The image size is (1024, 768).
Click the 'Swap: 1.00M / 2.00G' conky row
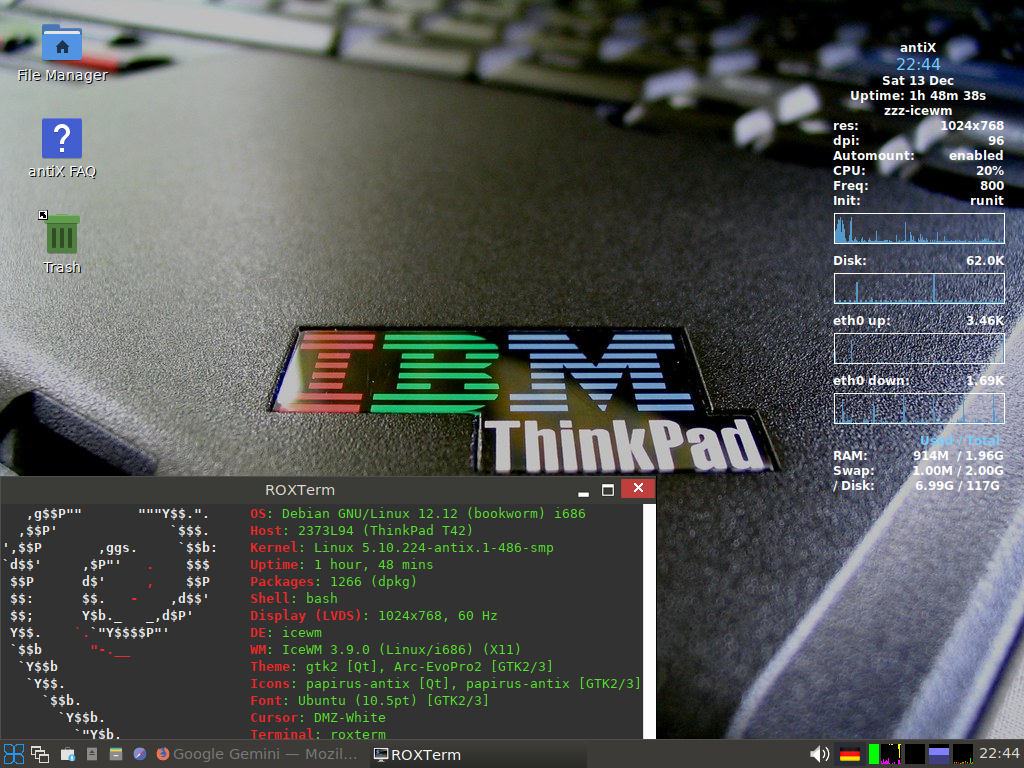click(x=918, y=470)
